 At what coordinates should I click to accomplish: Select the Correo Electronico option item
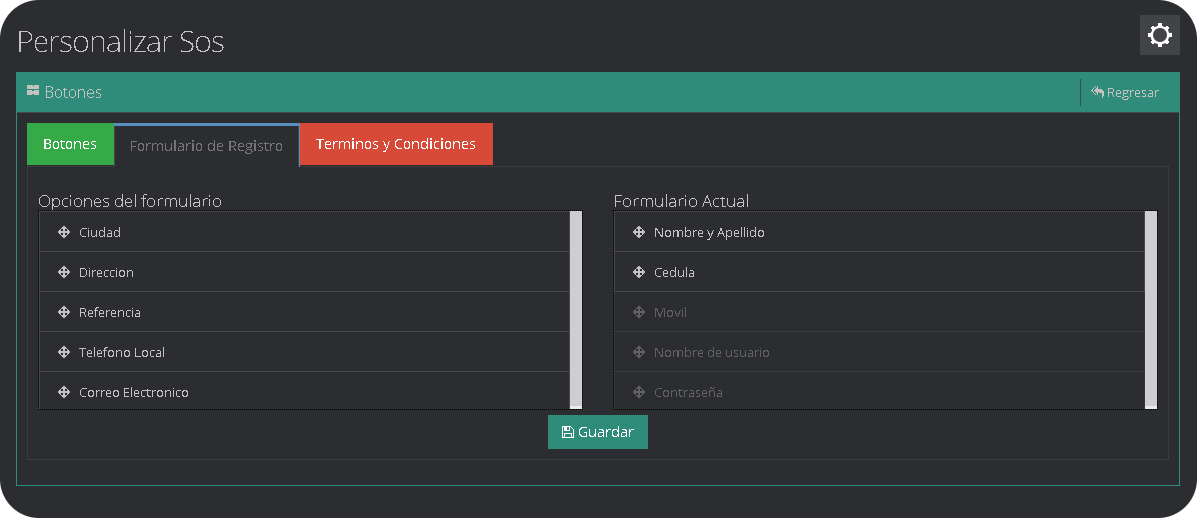coord(134,392)
